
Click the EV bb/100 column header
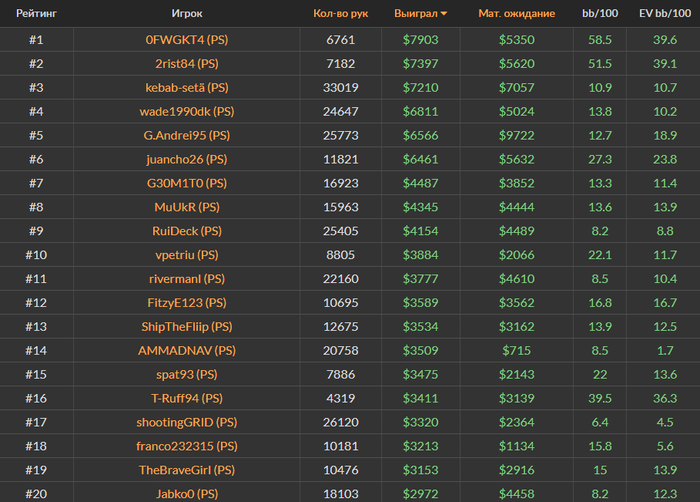(x=665, y=13)
